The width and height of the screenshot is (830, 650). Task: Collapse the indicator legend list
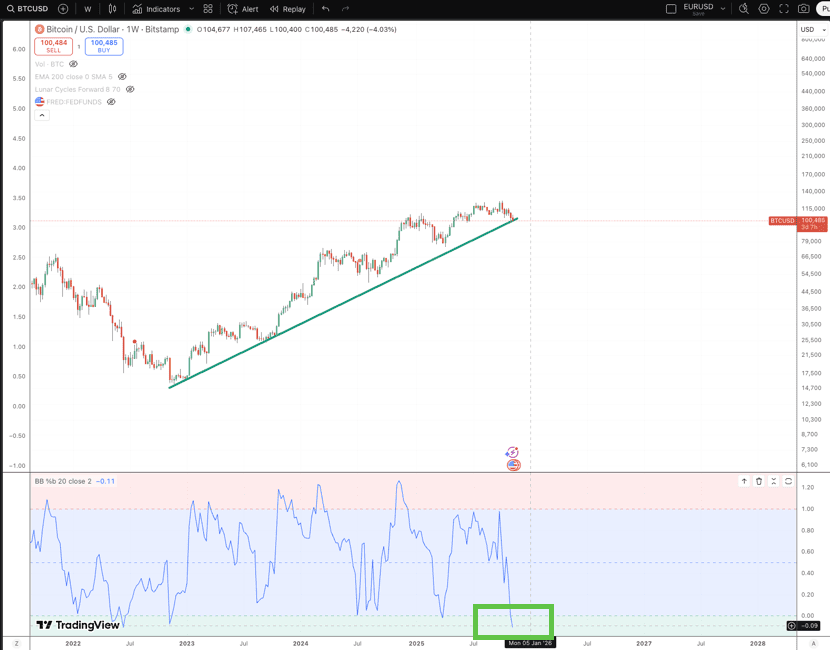[x=42, y=115]
